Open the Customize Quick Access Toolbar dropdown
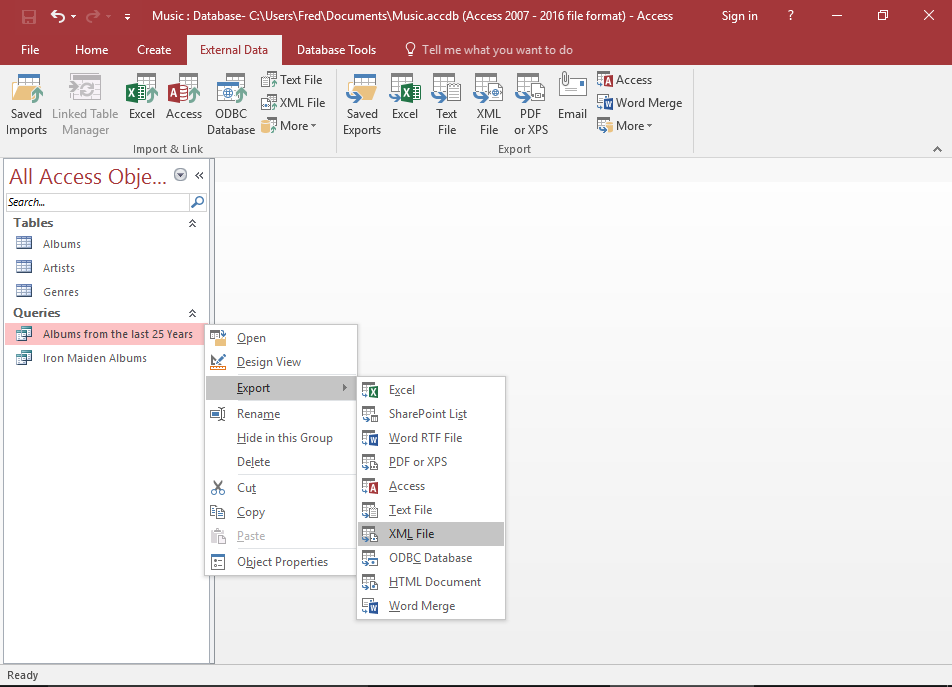 point(128,17)
